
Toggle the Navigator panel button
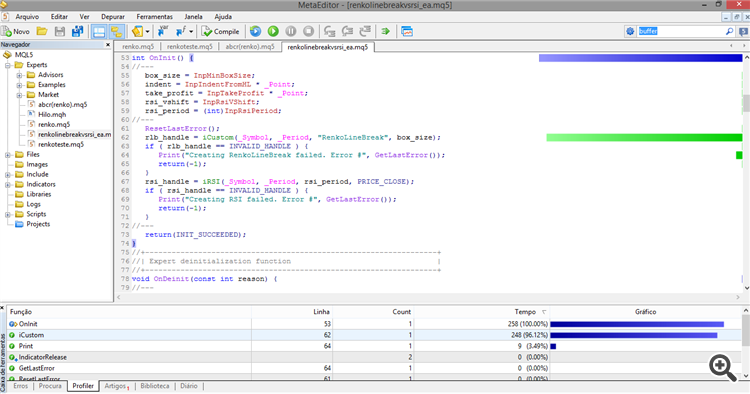99,32
